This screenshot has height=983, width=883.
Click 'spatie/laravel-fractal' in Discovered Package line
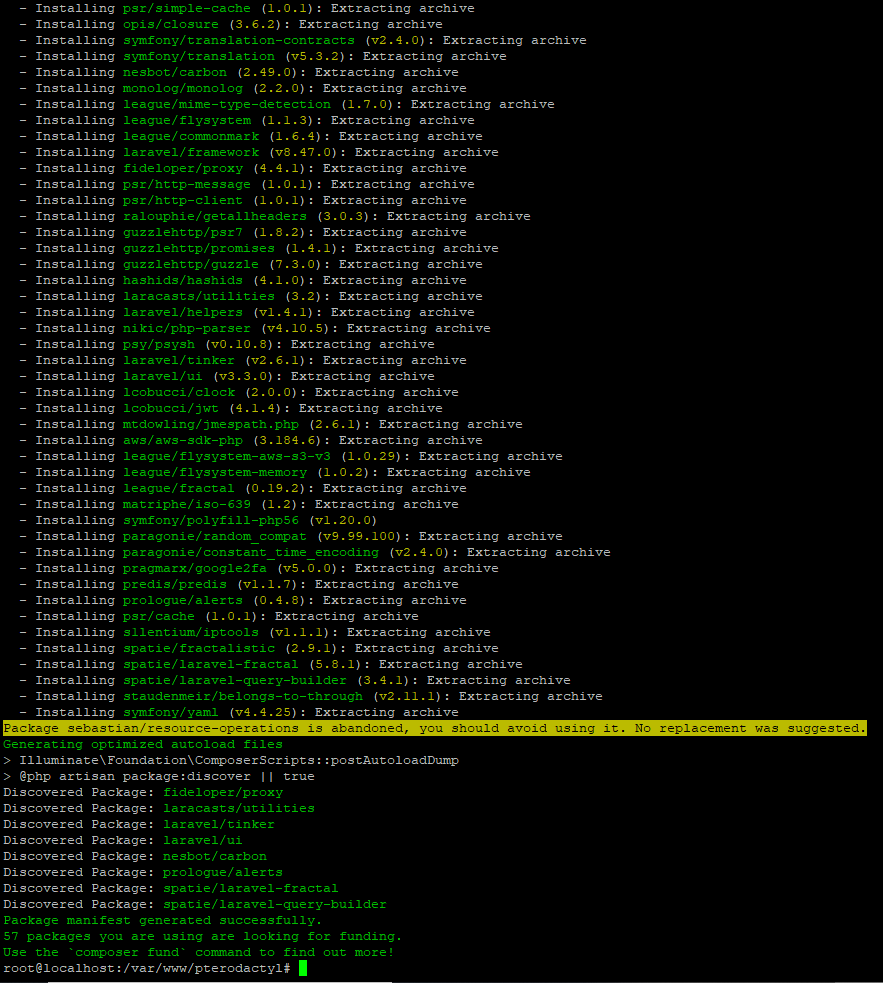pos(251,888)
